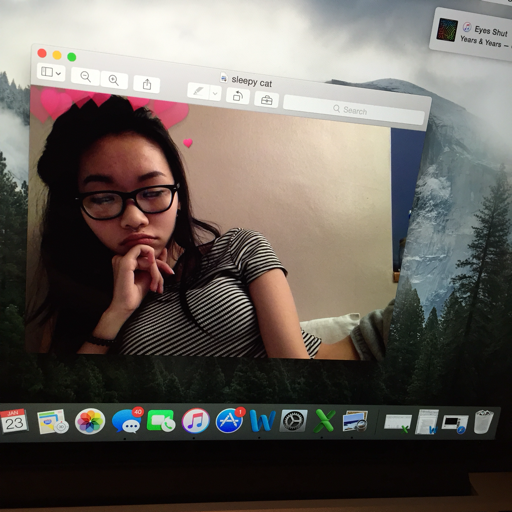Open App Store with update badge
This screenshot has height=512, width=512.
[x=230, y=420]
